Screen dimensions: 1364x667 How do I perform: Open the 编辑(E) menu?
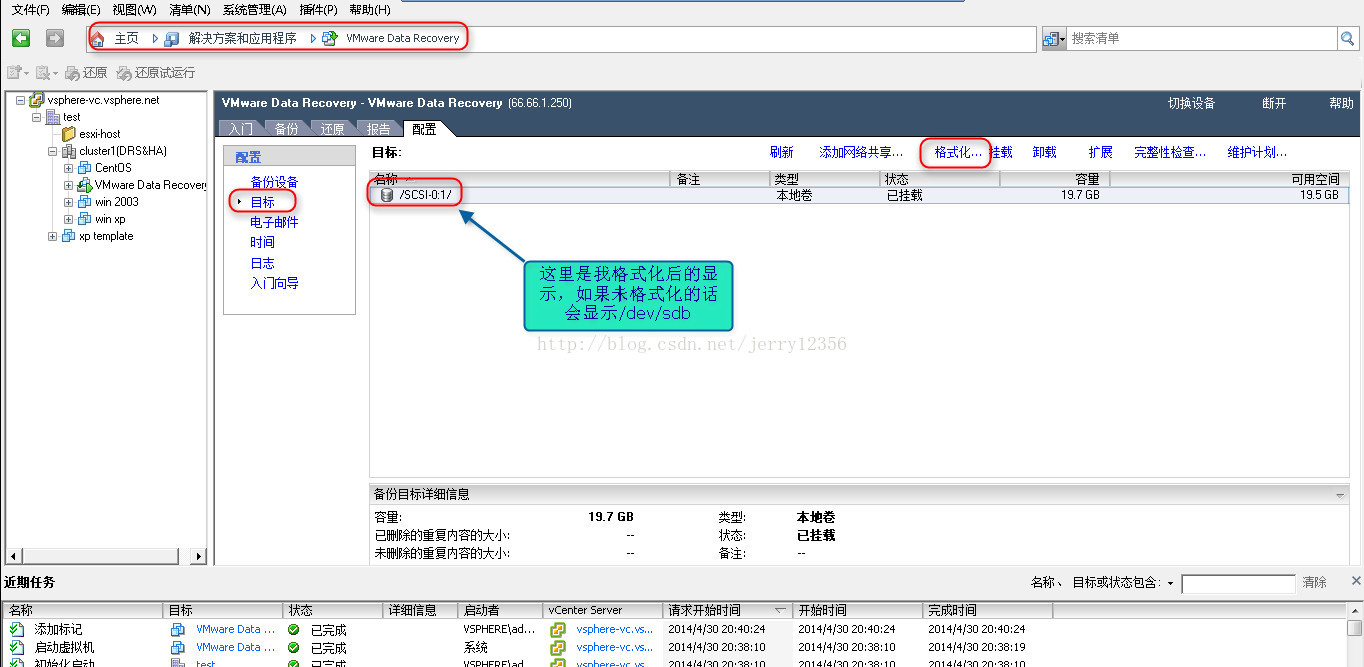[81, 9]
